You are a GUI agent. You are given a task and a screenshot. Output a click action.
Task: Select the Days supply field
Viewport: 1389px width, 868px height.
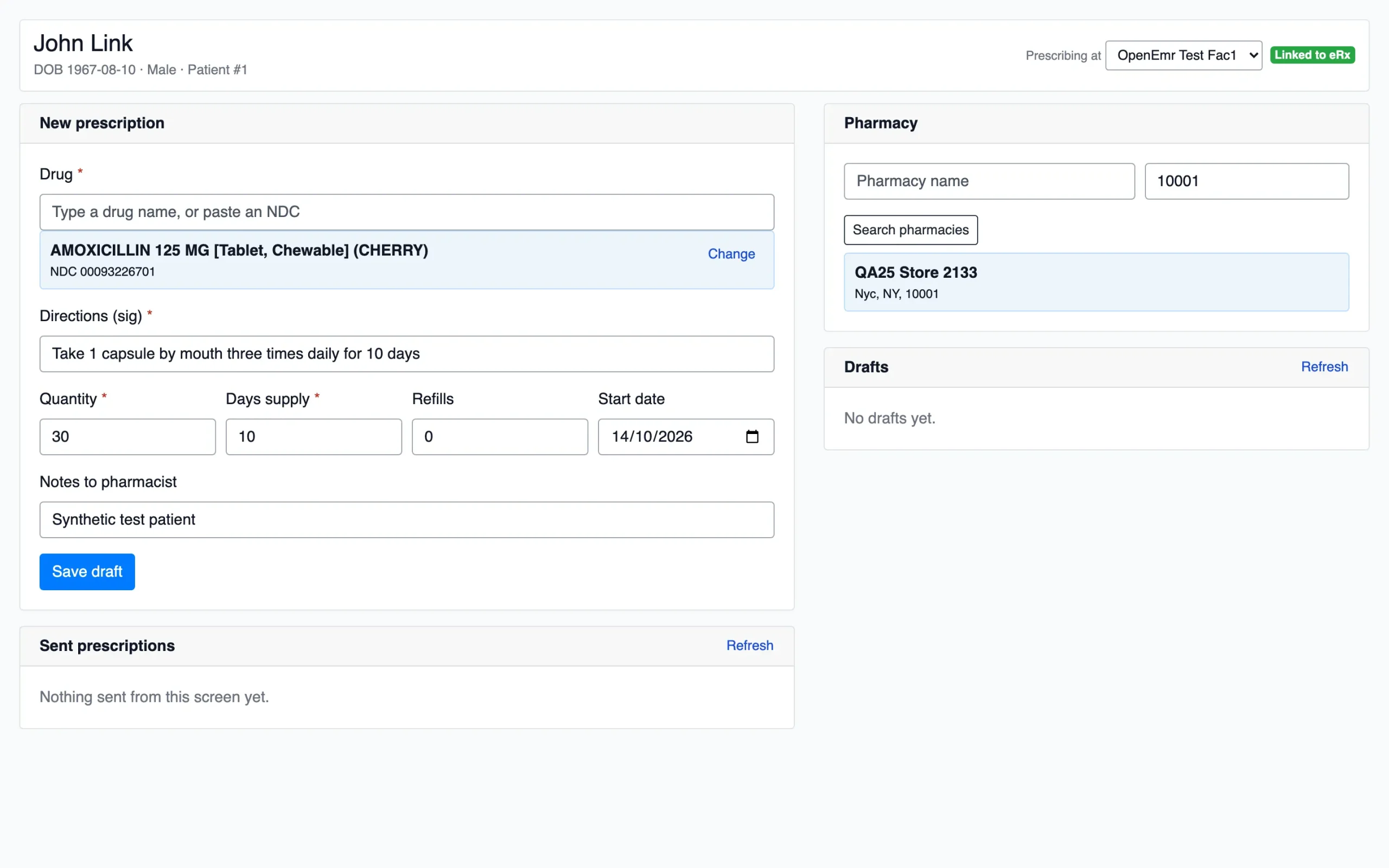click(314, 437)
